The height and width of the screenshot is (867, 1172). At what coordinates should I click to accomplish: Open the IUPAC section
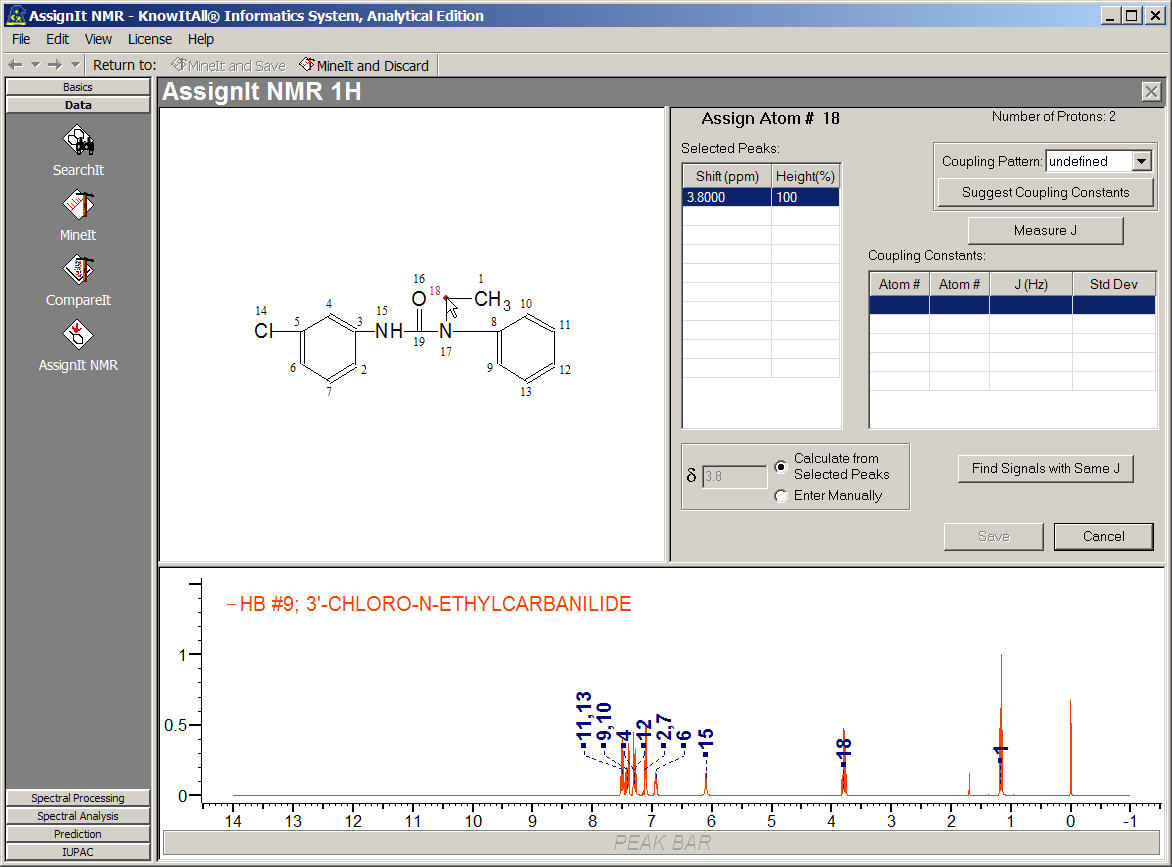pos(78,852)
